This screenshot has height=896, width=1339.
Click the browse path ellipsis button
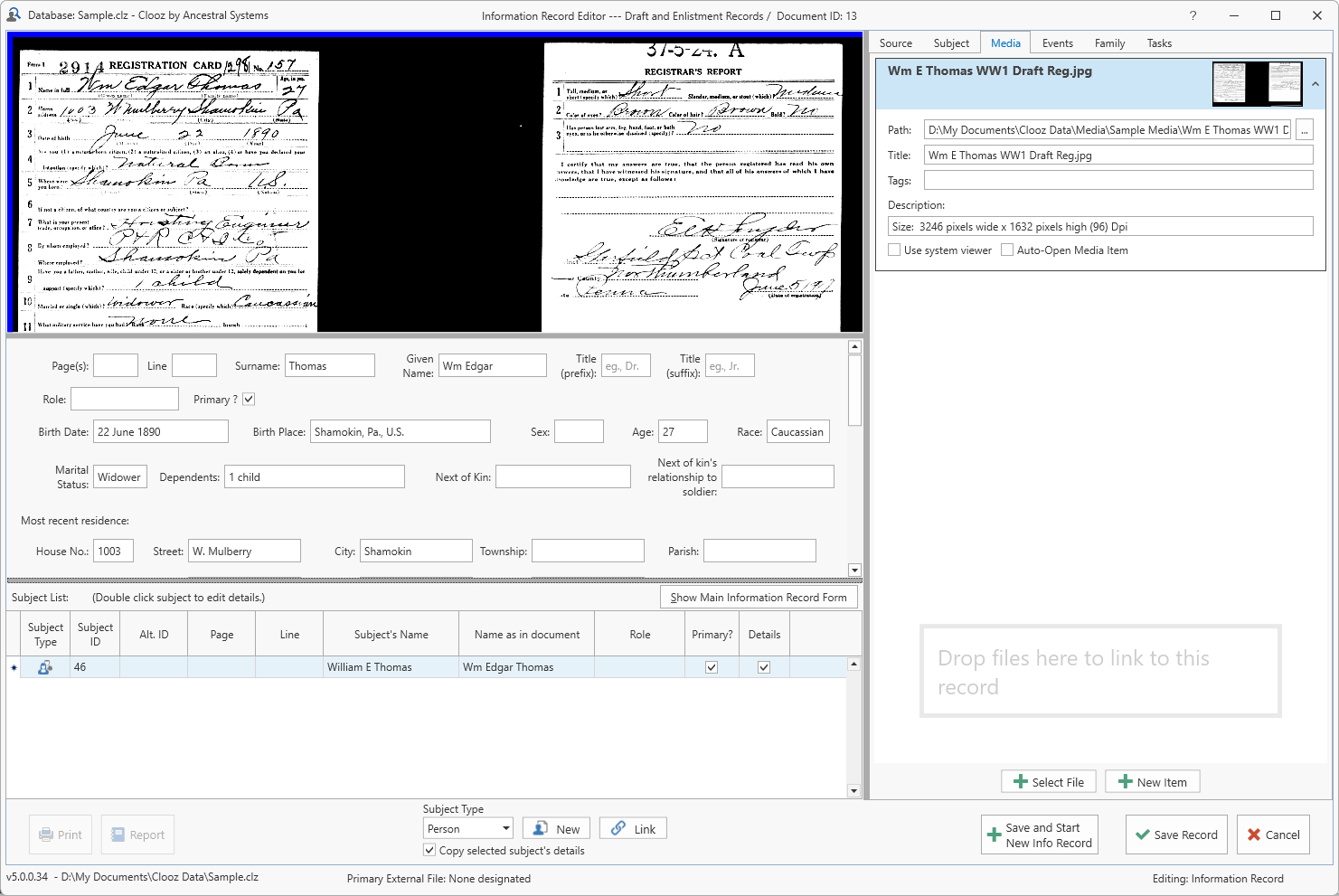click(1304, 130)
